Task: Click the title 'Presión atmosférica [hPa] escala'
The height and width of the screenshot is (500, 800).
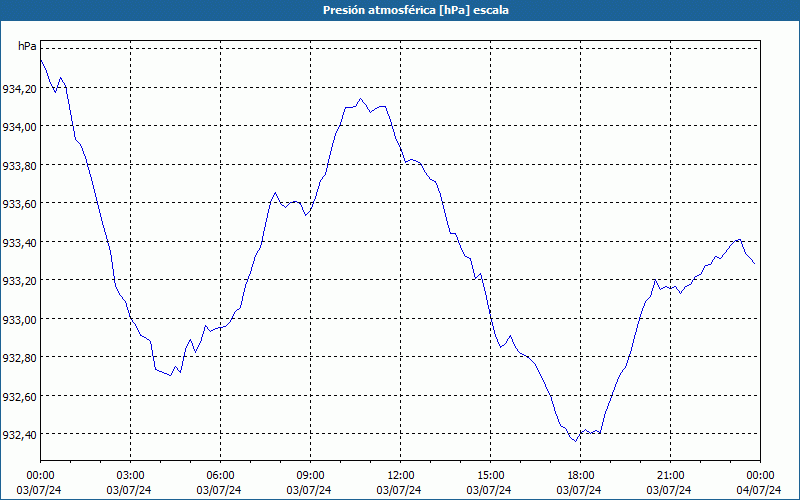Action: (416, 10)
